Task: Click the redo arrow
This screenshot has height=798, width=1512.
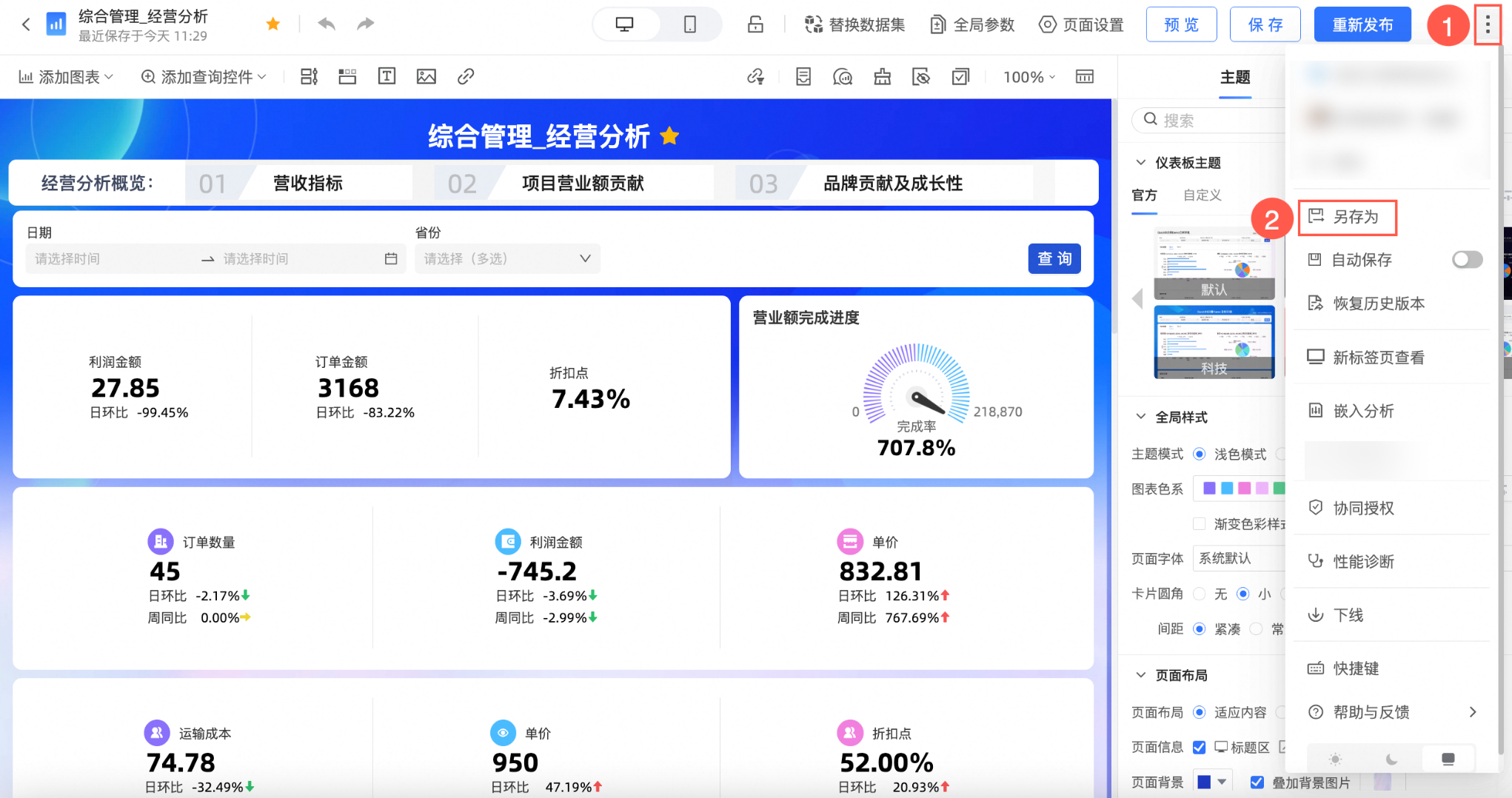Action: [365, 24]
